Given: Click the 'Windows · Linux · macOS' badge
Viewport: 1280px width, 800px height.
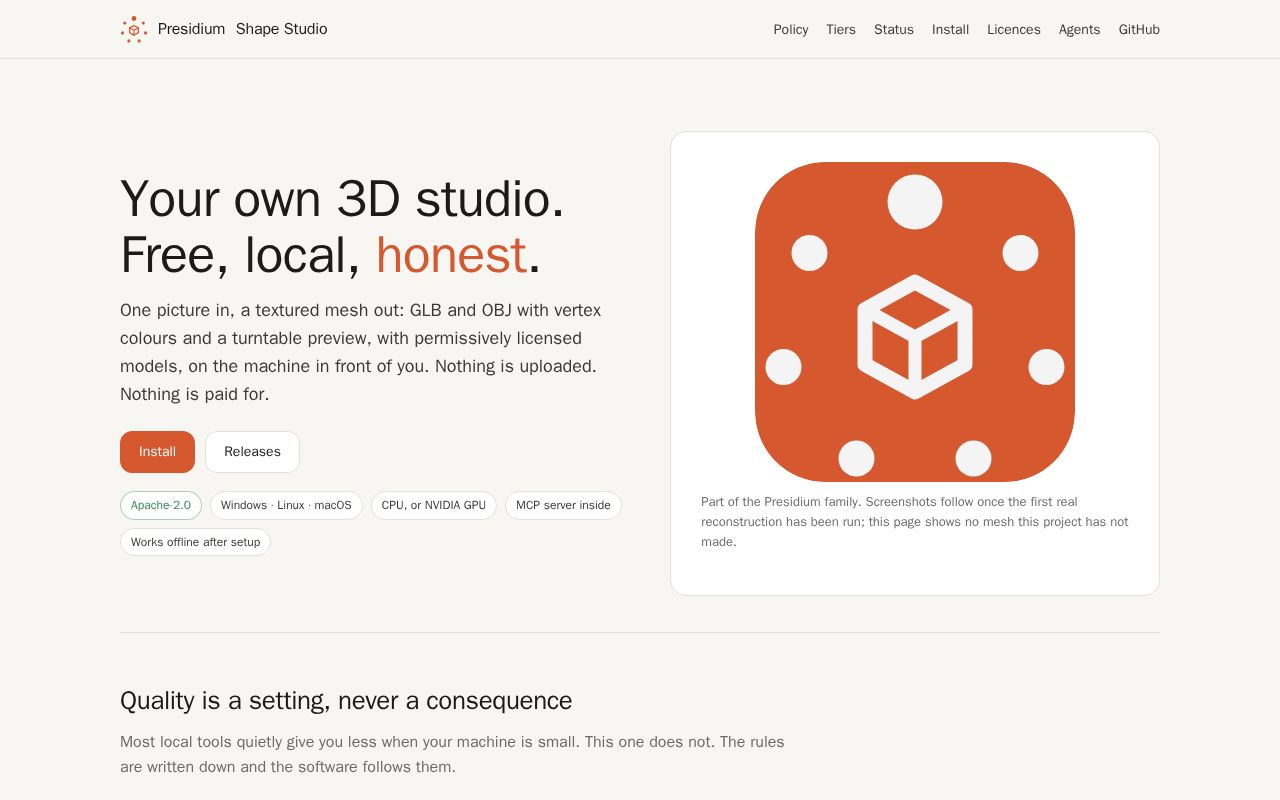Looking at the screenshot, I should pos(286,505).
